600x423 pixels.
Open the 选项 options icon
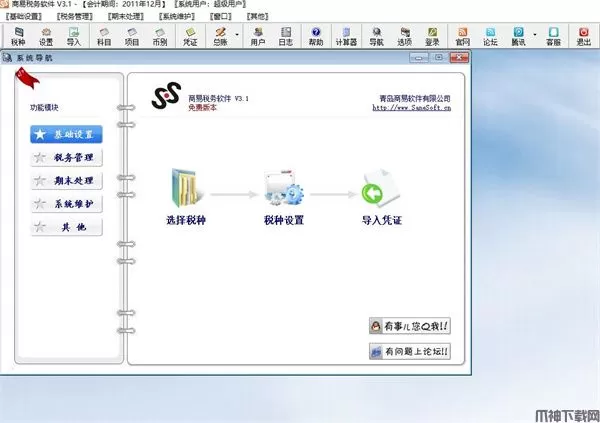point(404,37)
